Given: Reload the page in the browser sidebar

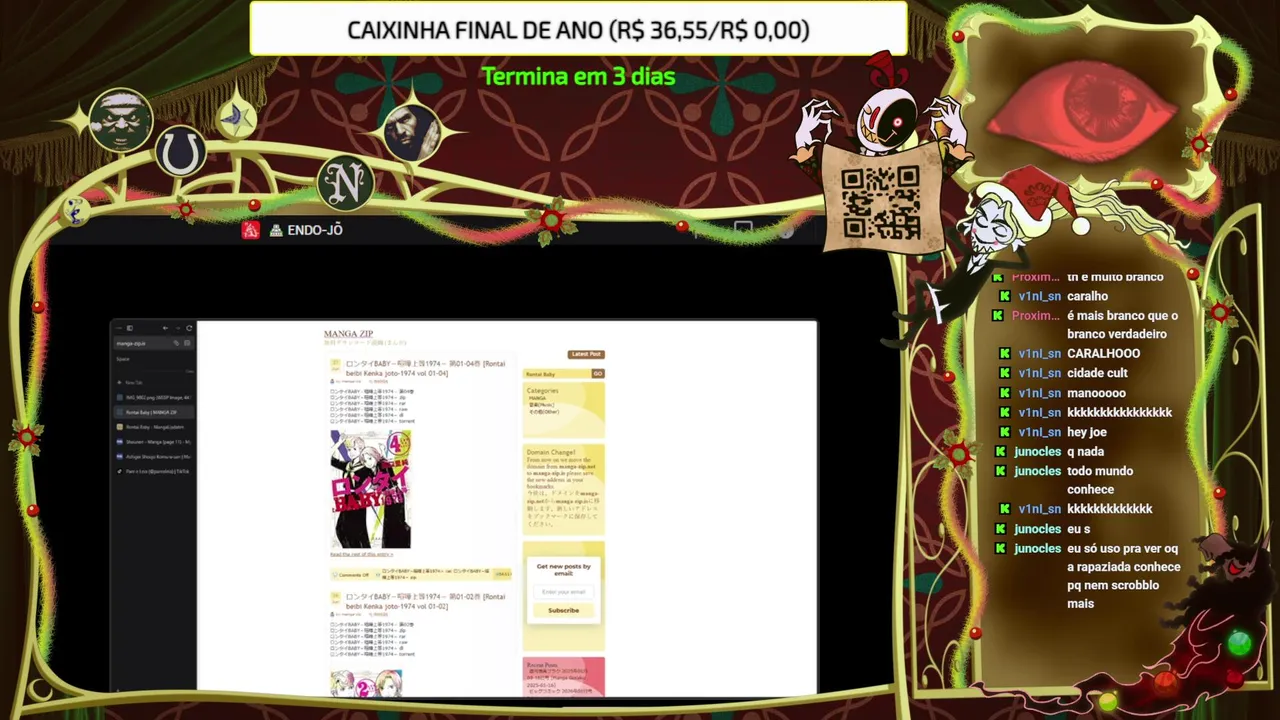Looking at the screenshot, I should [189, 328].
